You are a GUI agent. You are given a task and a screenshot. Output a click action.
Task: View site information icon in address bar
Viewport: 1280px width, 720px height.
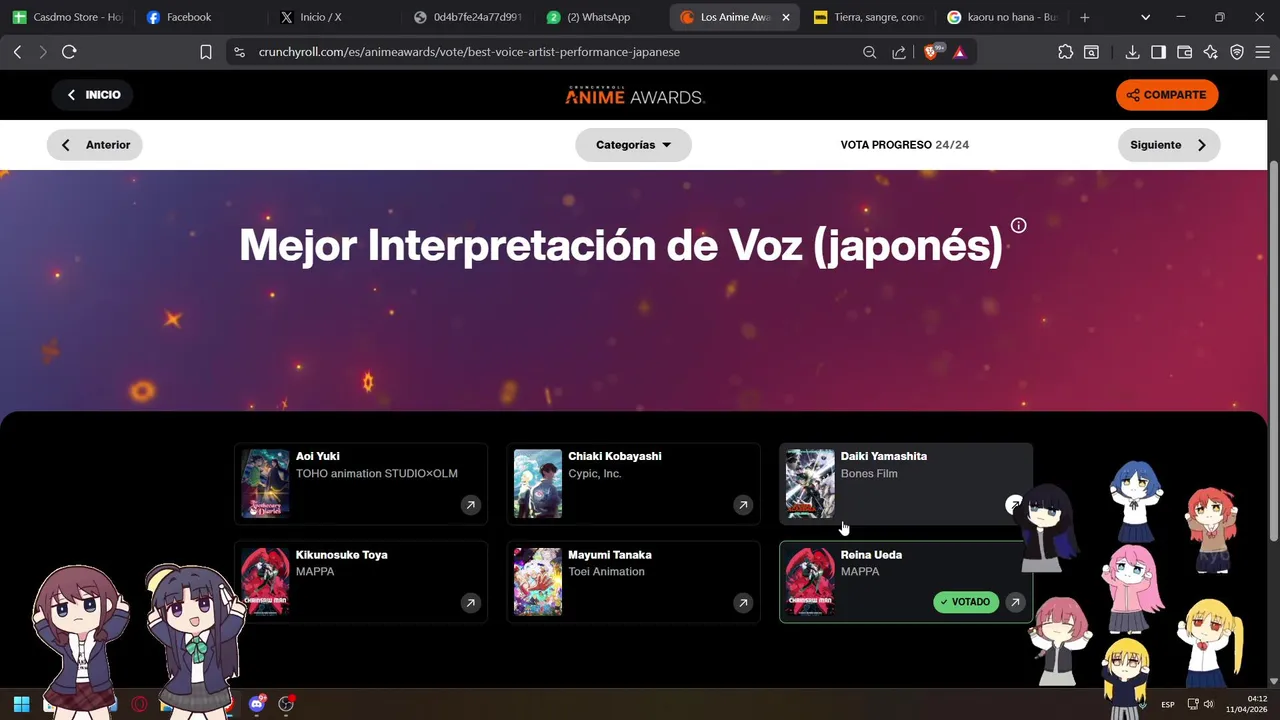[238, 52]
